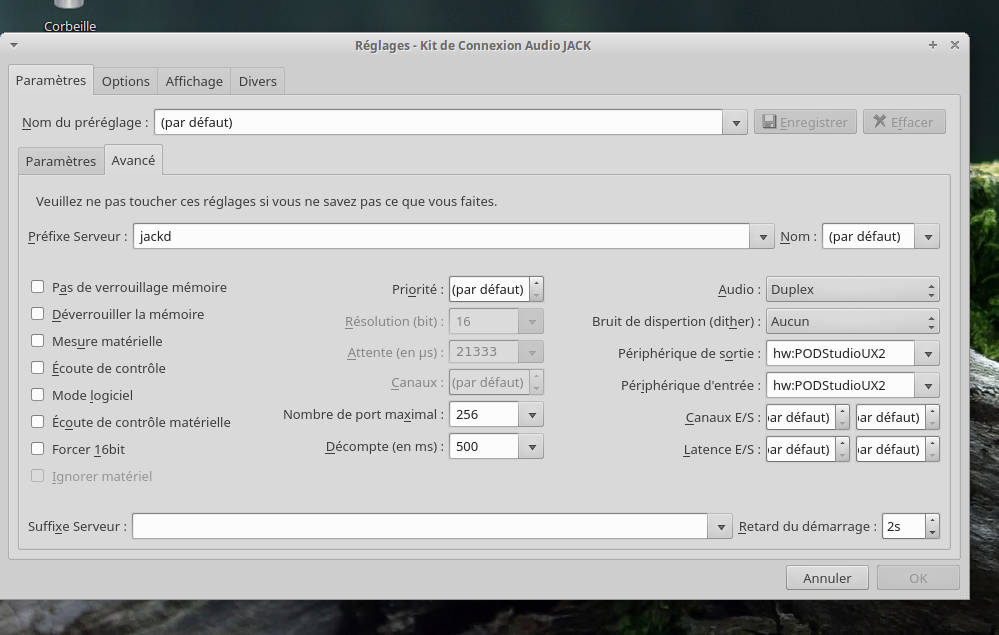Expand the Préfixe Serveur dropdown arrow
The image size is (999, 635).
click(762, 236)
